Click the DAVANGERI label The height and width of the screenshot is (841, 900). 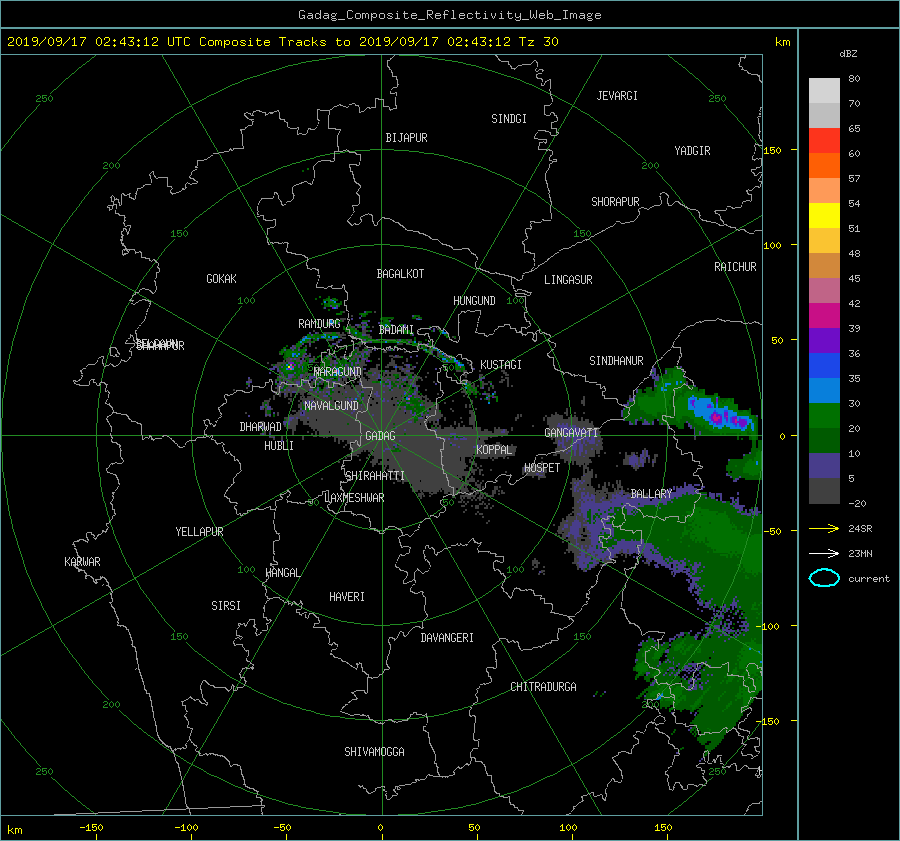coord(447,638)
